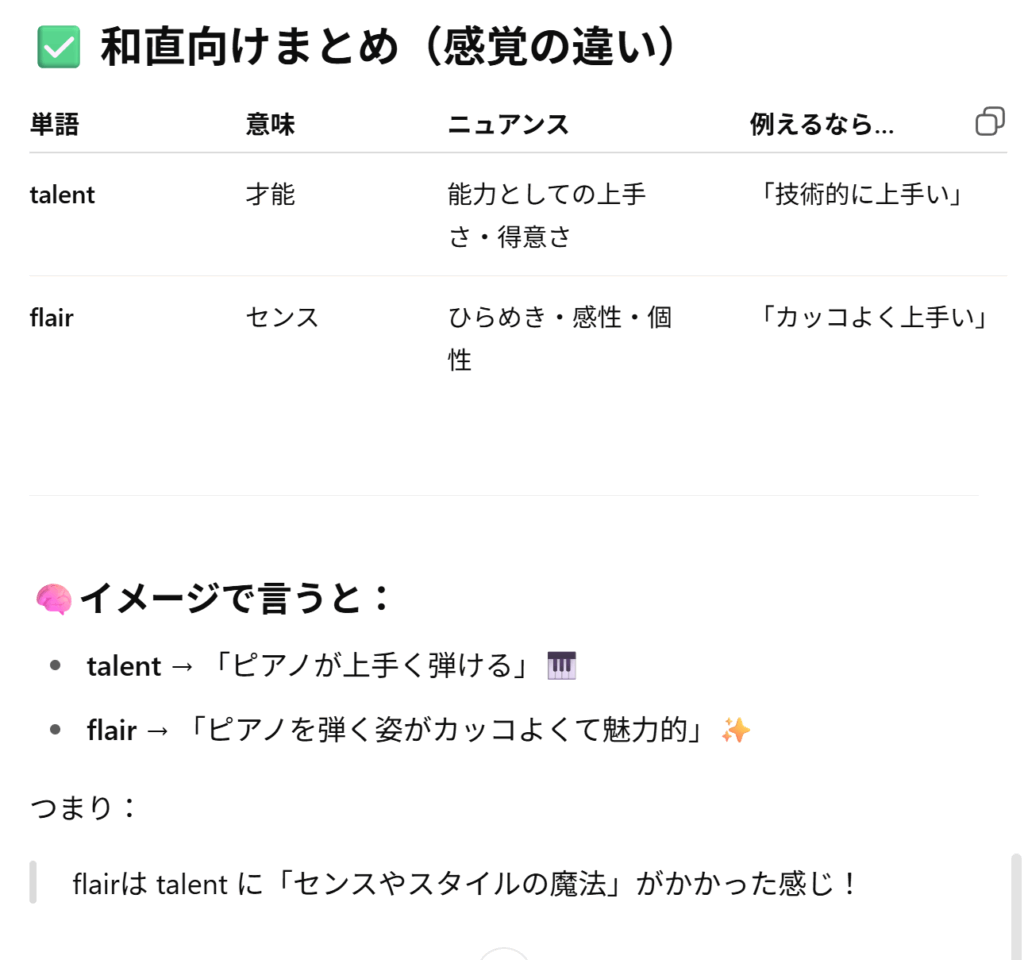Viewport: 1024px width, 960px height.
Task: Click the センス meaning cell
Action: [282, 317]
